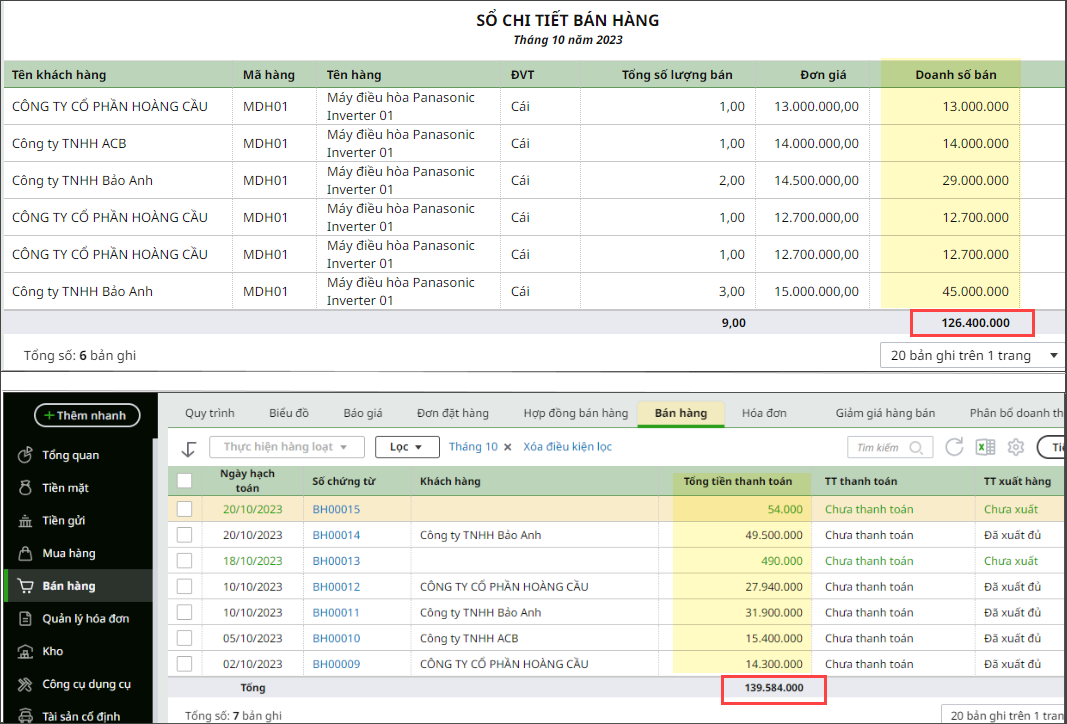Image resolution: width=1067 pixels, height=724 pixels.
Task: Tick the checkbox for voucher BH00009
Action: pos(184,664)
